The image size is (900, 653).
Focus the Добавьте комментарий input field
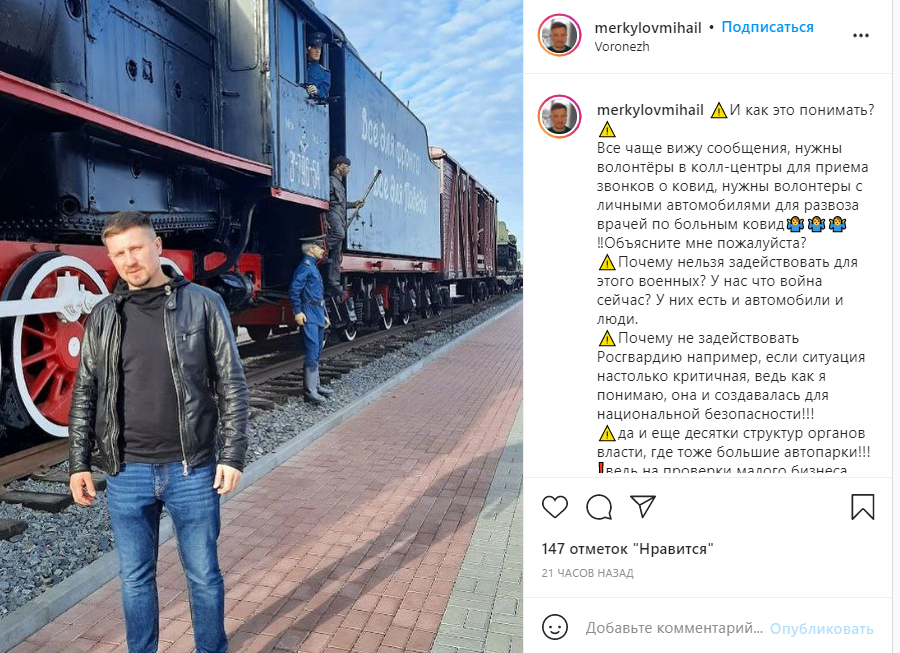(674, 628)
